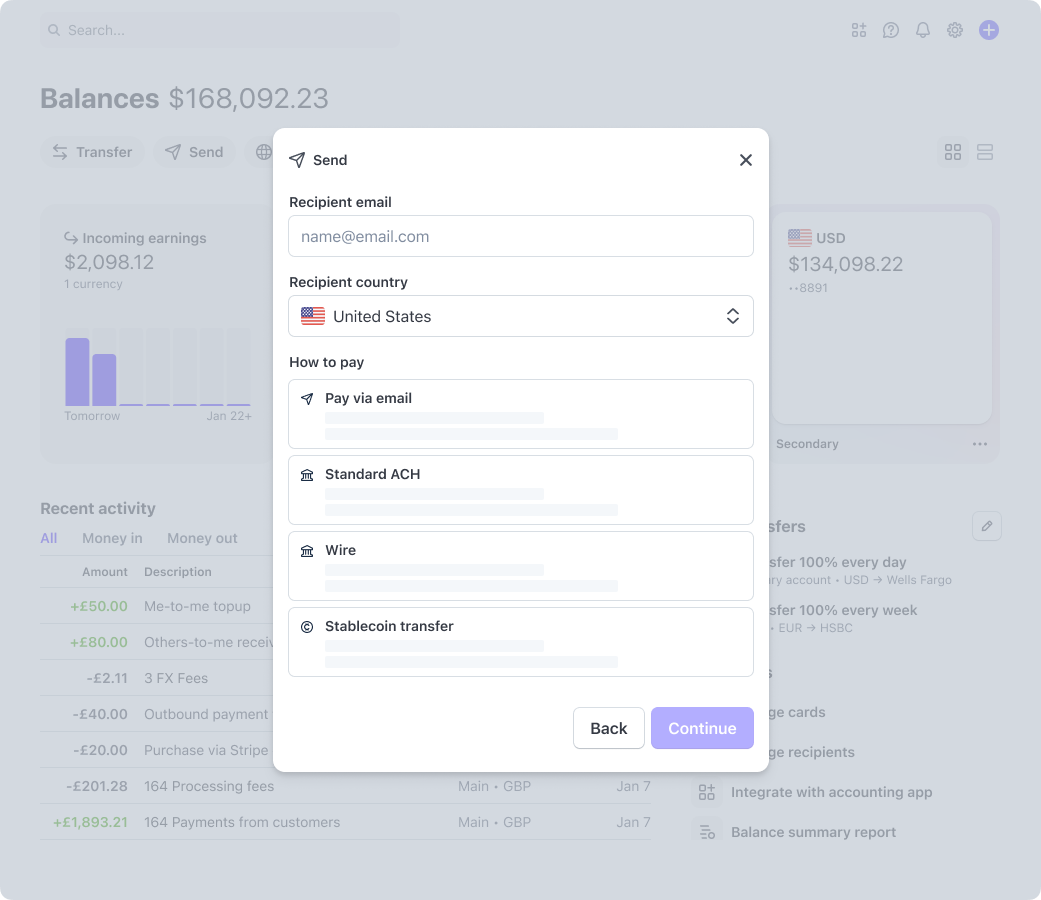Open Balance summary report link
The height and width of the screenshot is (900, 1041).
(x=813, y=832)
